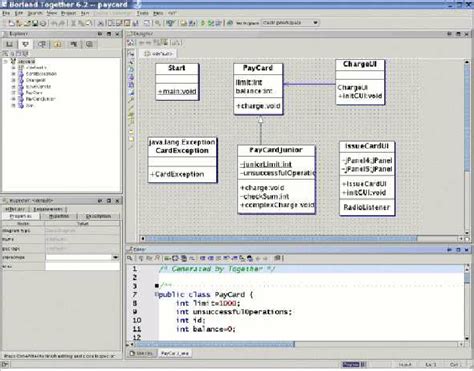Expand the default diagram node in Explorer
Viewport: 474px width, 371px height.
(14, 68)
